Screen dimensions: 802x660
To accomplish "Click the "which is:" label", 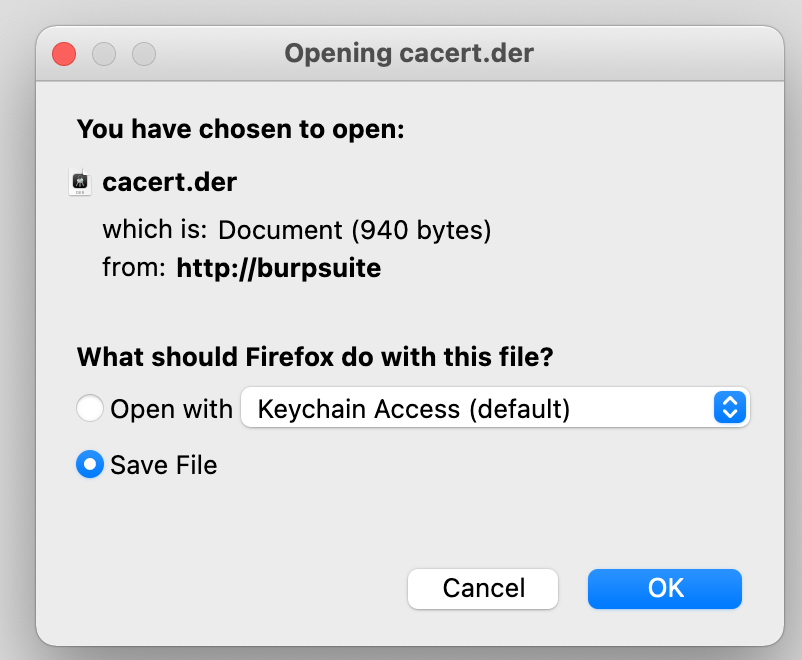I will tap(154, 231).
